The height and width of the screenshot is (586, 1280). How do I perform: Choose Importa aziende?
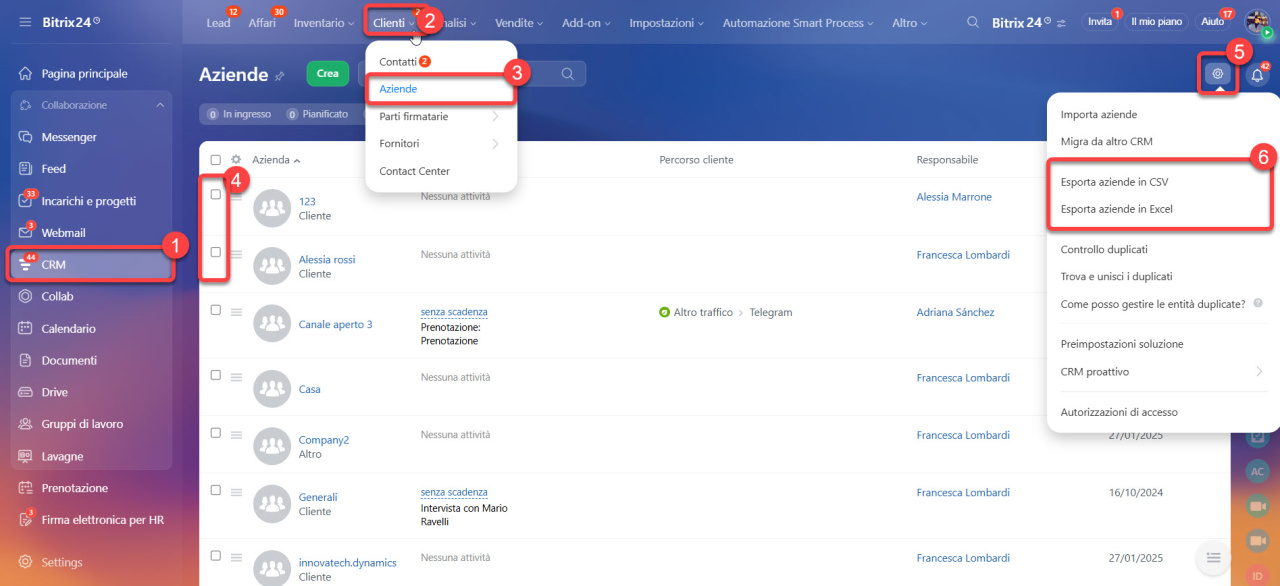point(1098,115)
